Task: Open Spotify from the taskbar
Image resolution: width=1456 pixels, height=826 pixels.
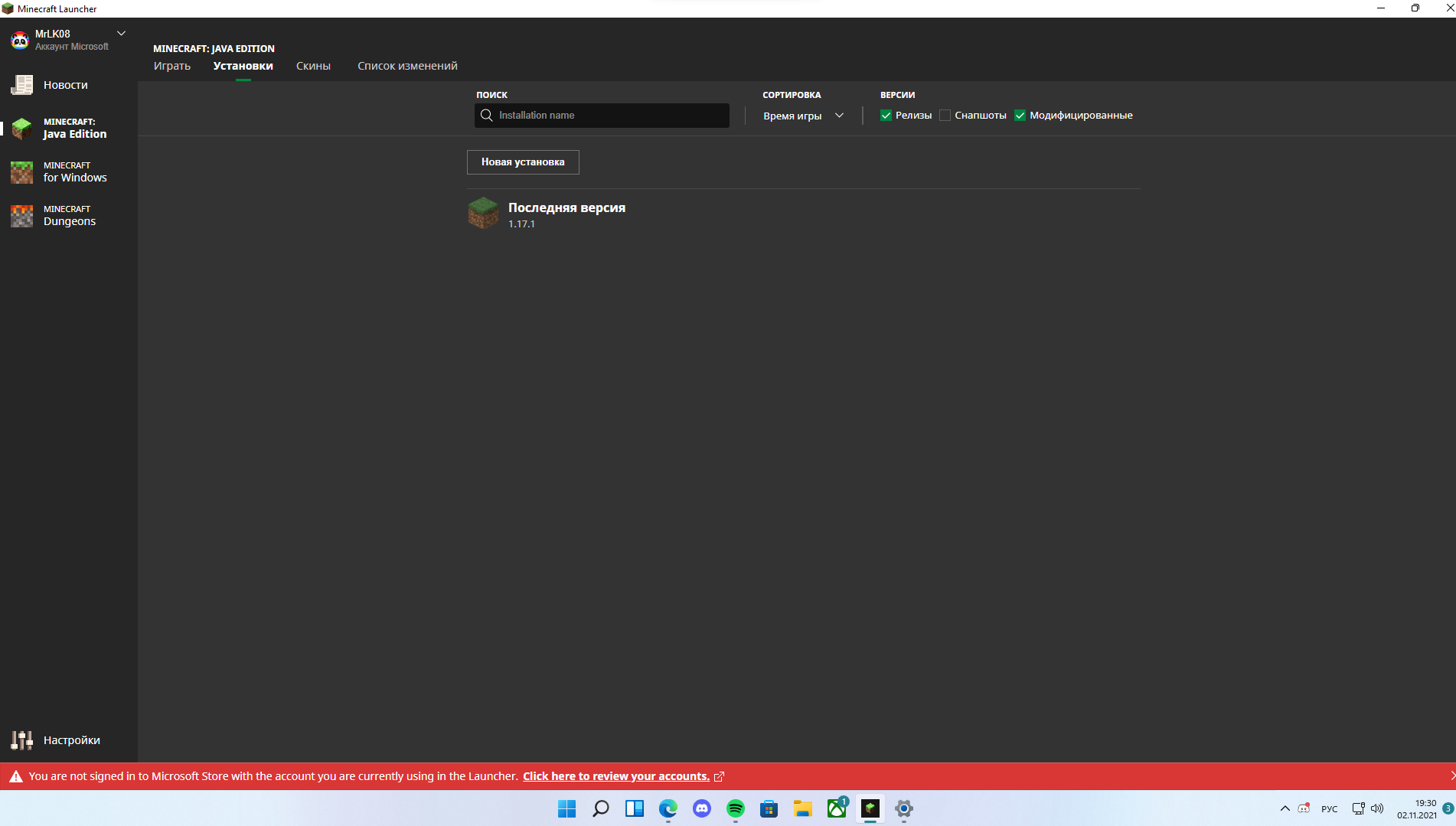Action: point(736,808)
